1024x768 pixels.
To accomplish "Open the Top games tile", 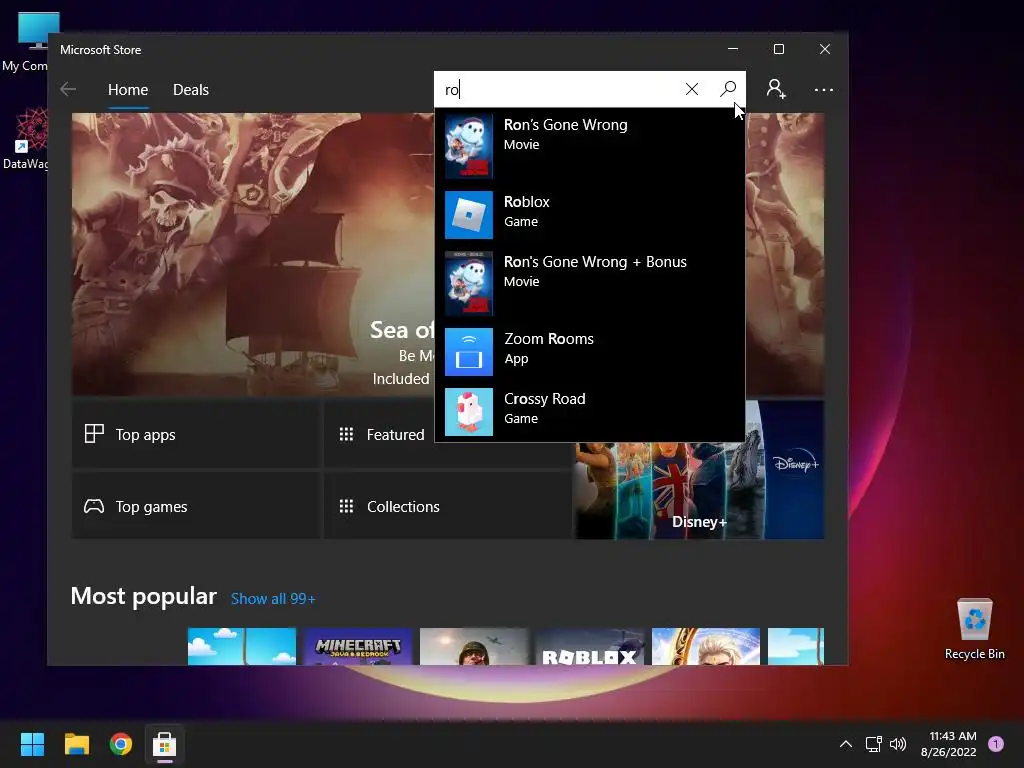I will pos(196,506).
